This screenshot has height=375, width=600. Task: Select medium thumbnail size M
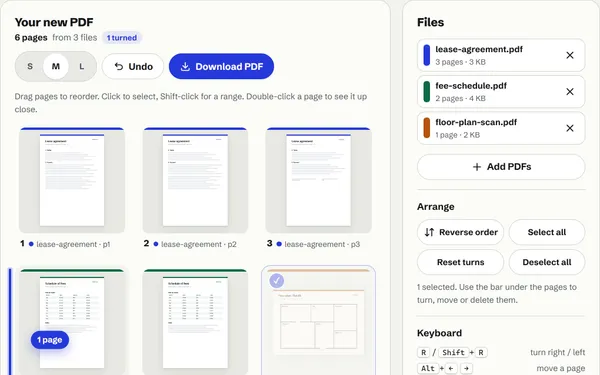[56, 67]
